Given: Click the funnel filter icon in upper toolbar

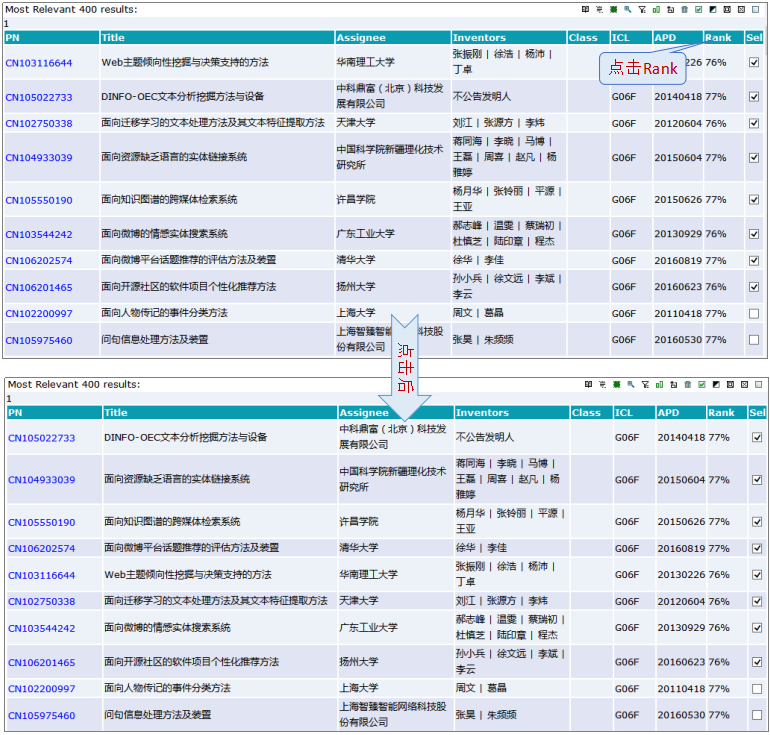Looking at the screenshot, I should (x=642, y=10).
